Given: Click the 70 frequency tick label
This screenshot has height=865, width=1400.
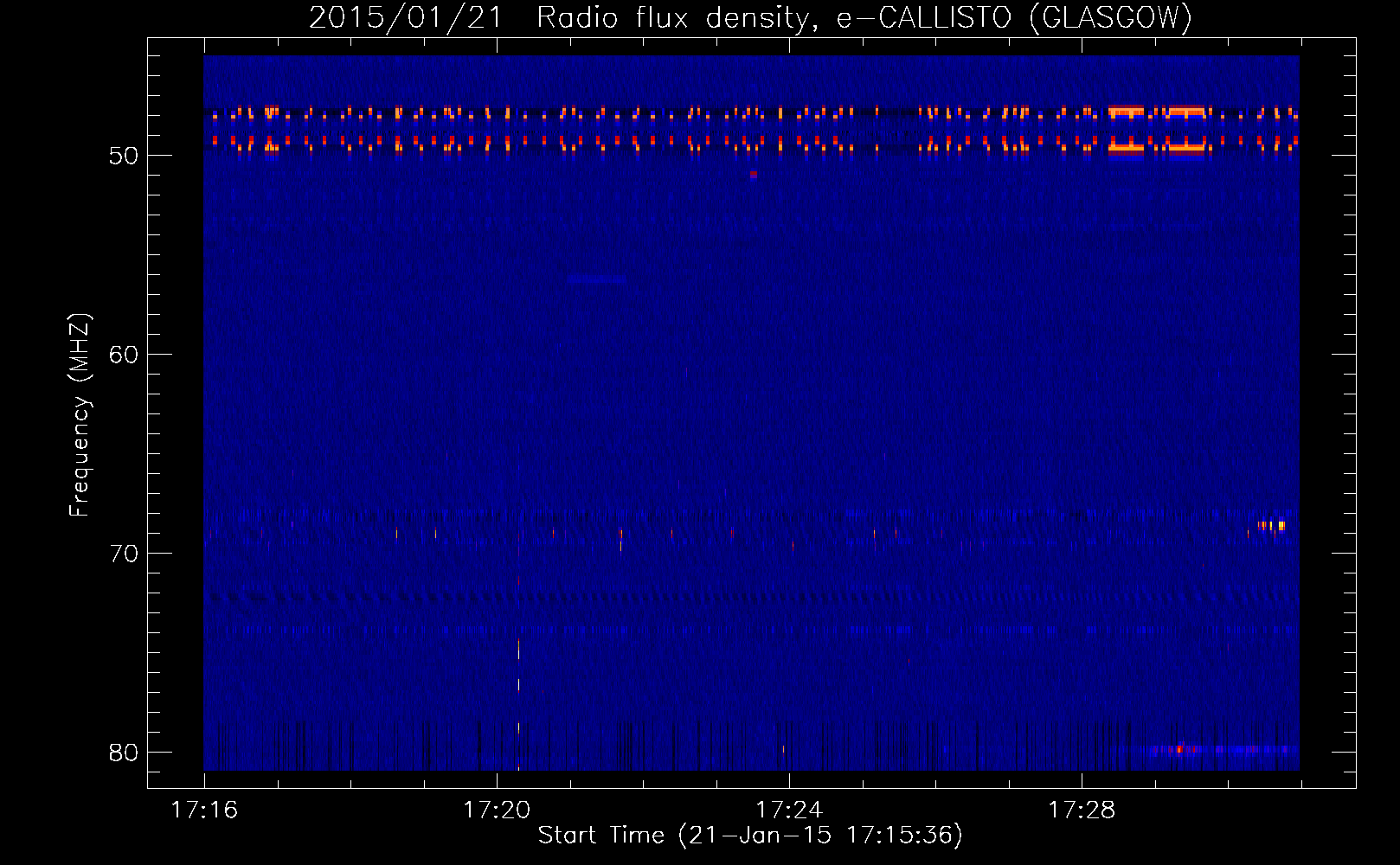Looking at the screenshot, I should point(124,554).
